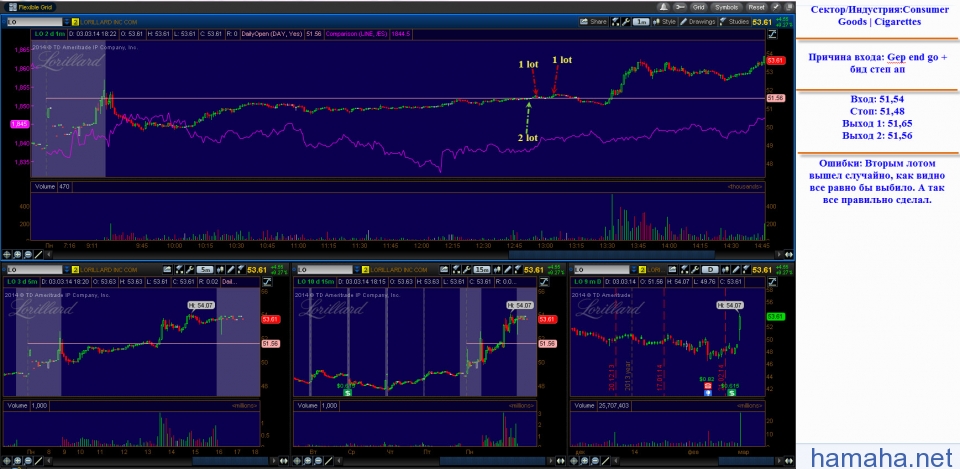
Task: Click the 5m chart symbol field
Action: point(35,269)
